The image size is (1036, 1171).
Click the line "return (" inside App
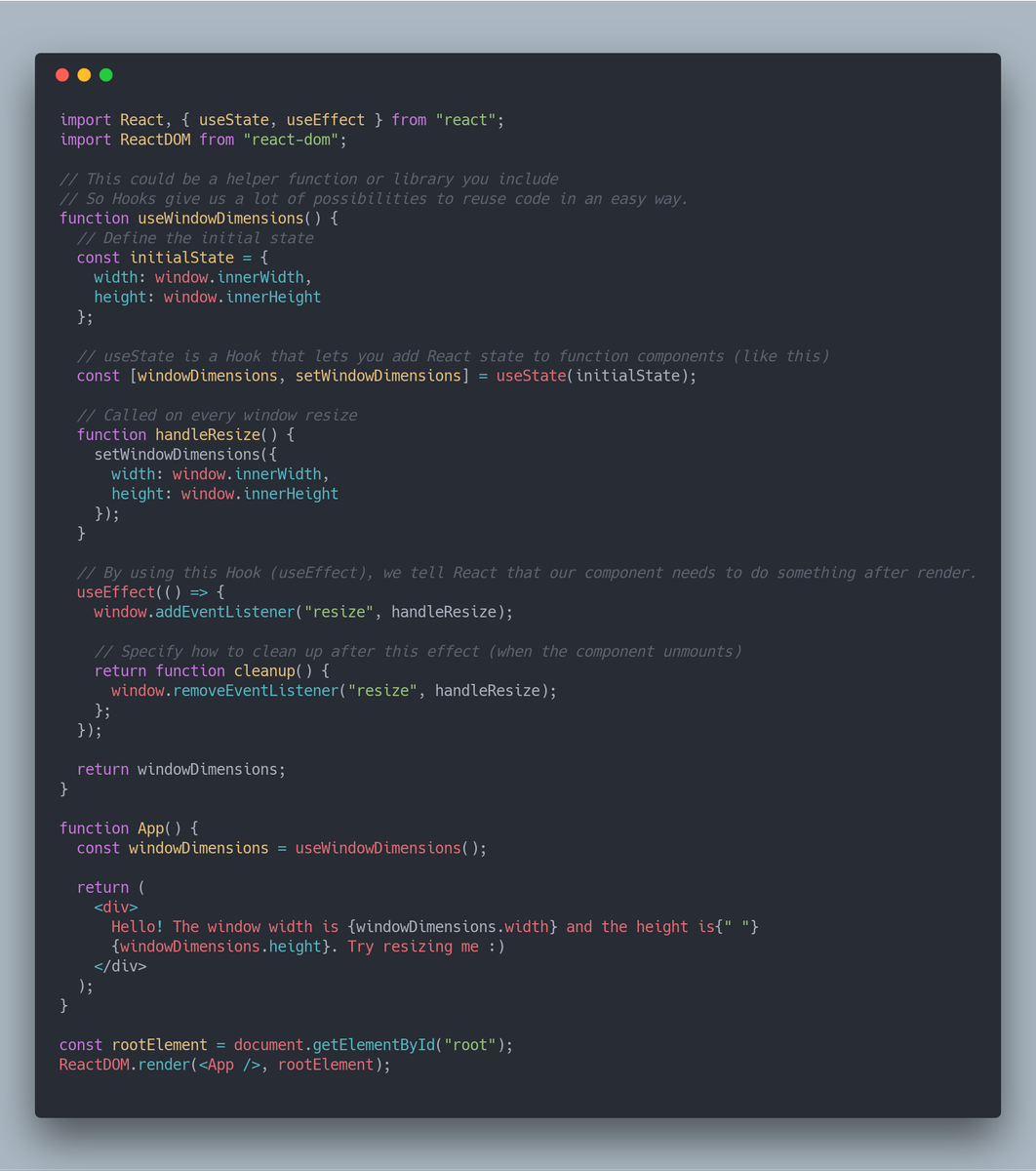click(x=111, y=887)
